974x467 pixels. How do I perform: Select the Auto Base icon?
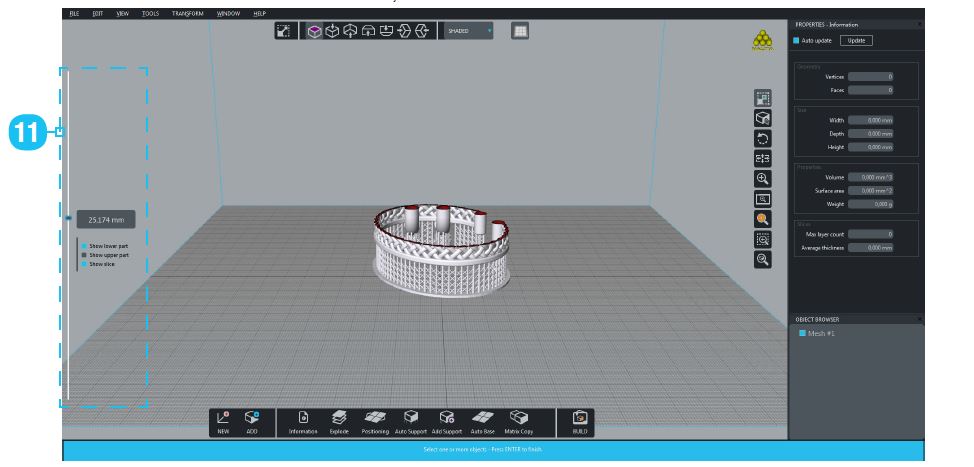click(x=482, y=421)
